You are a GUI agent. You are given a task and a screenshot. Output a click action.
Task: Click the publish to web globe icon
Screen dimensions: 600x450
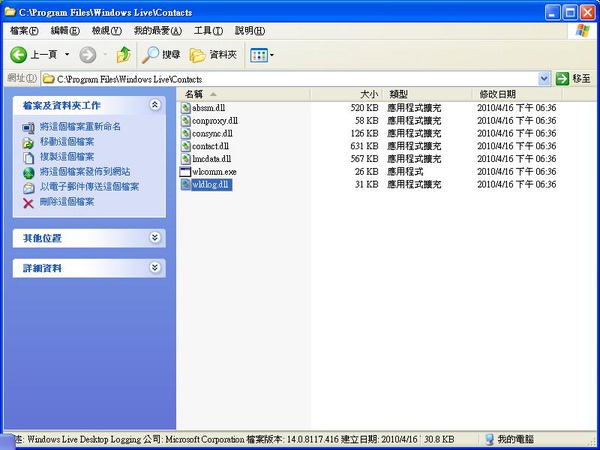[x=28, y=173]
